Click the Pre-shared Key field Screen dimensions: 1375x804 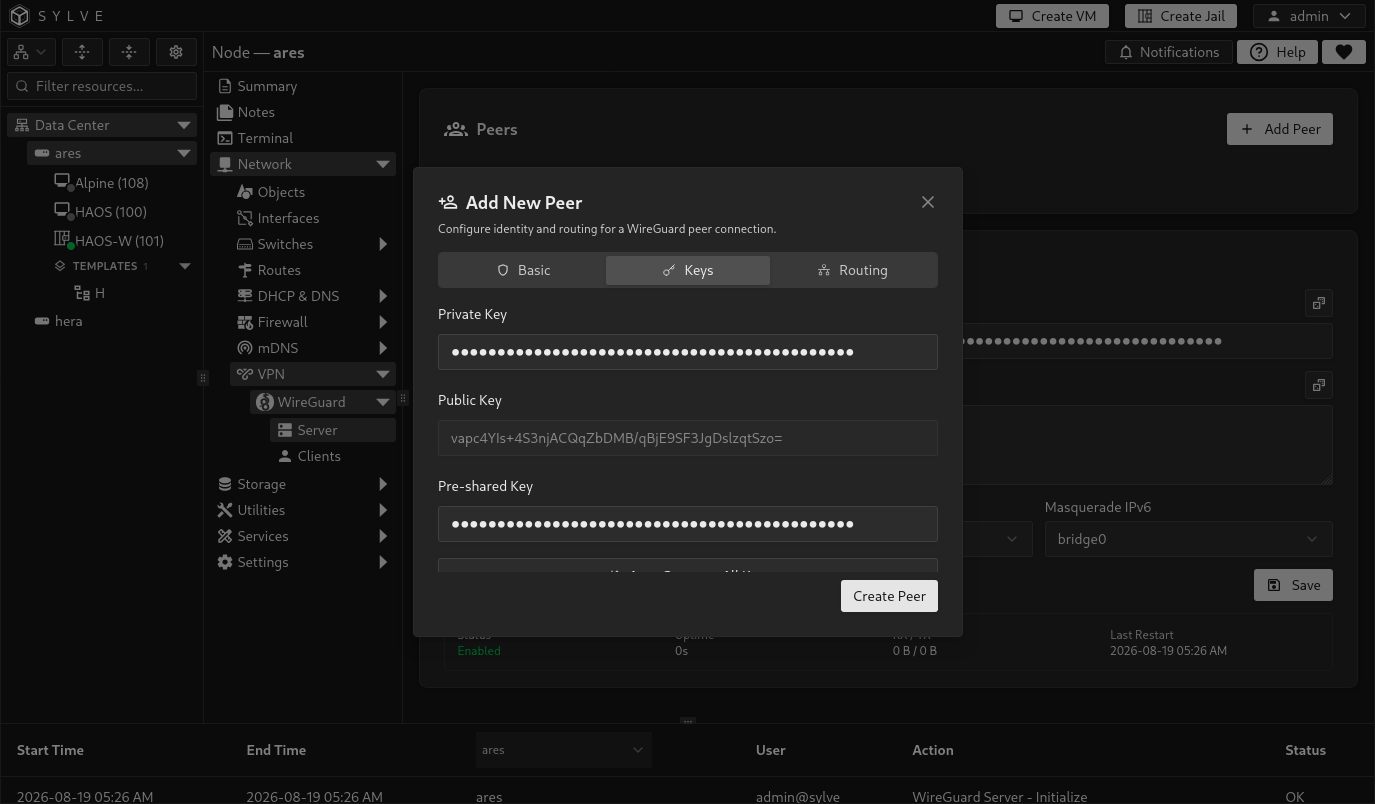point(688,524)
